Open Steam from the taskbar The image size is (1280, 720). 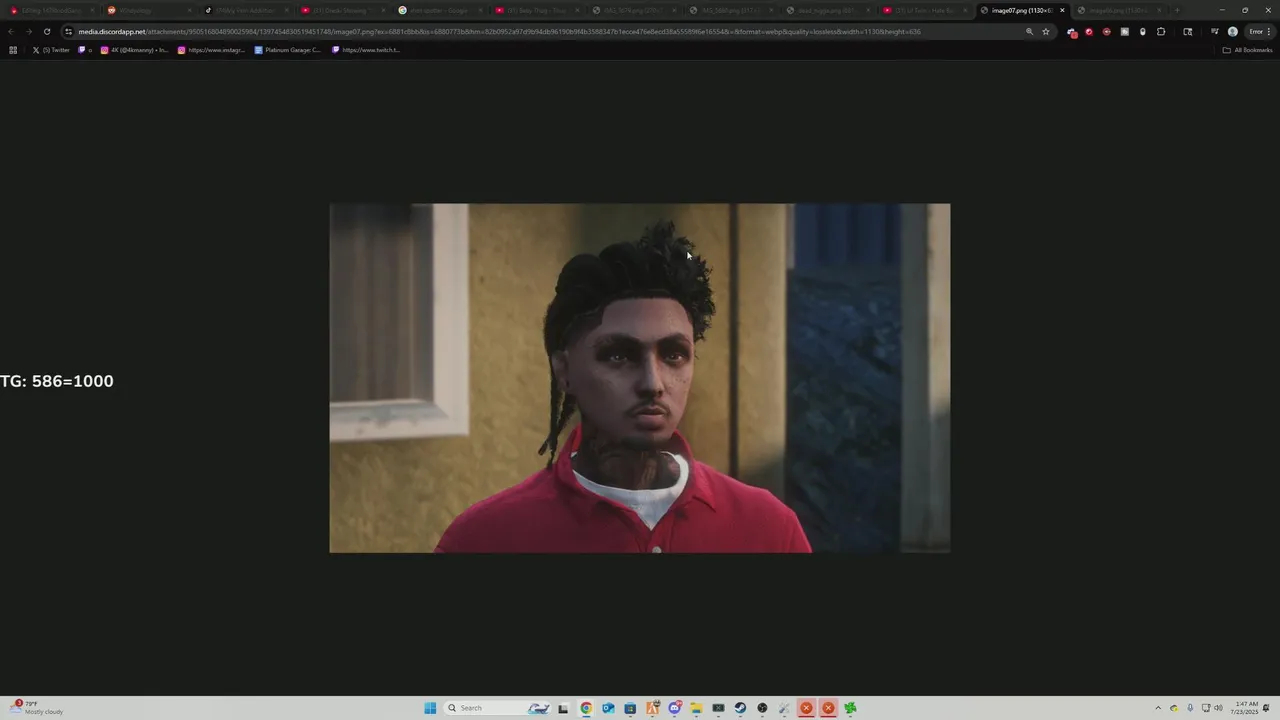point(740,708)
